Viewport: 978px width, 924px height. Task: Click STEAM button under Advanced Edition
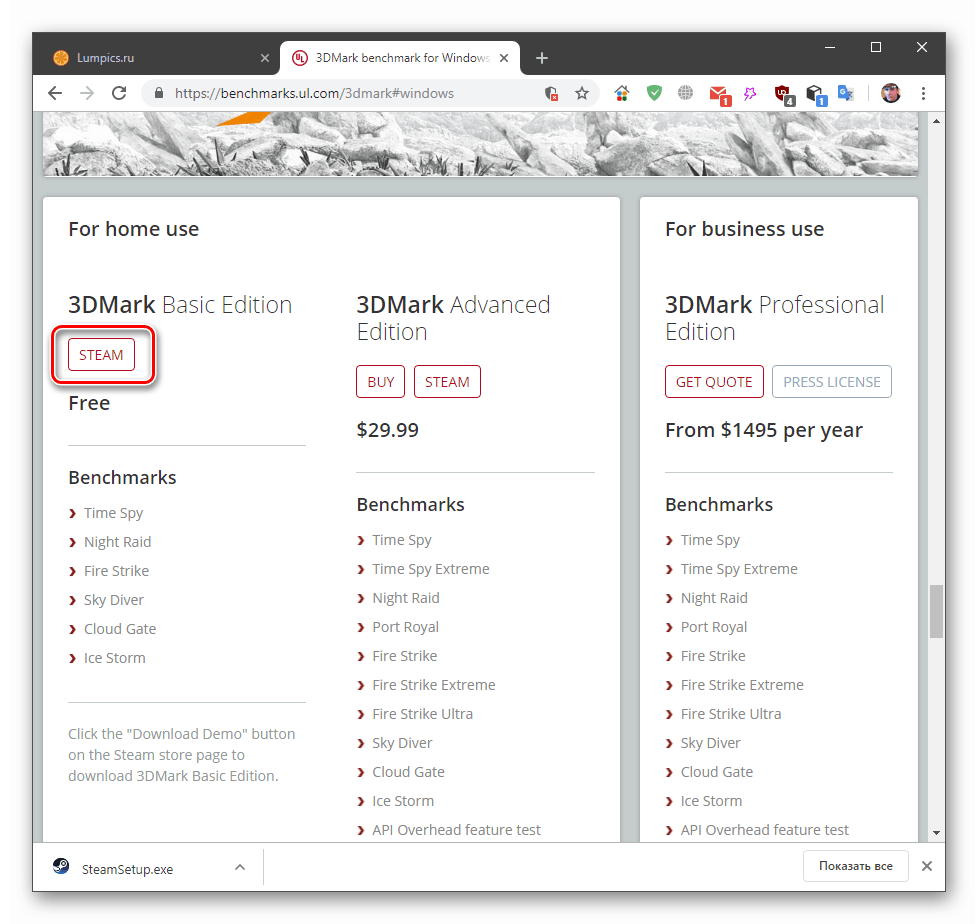coord(447,382)
